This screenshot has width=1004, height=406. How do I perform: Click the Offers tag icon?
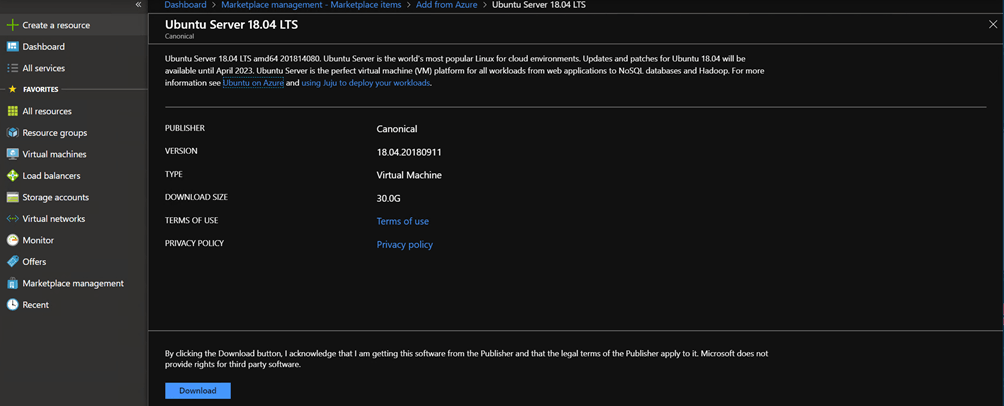(x=12, y=261)
